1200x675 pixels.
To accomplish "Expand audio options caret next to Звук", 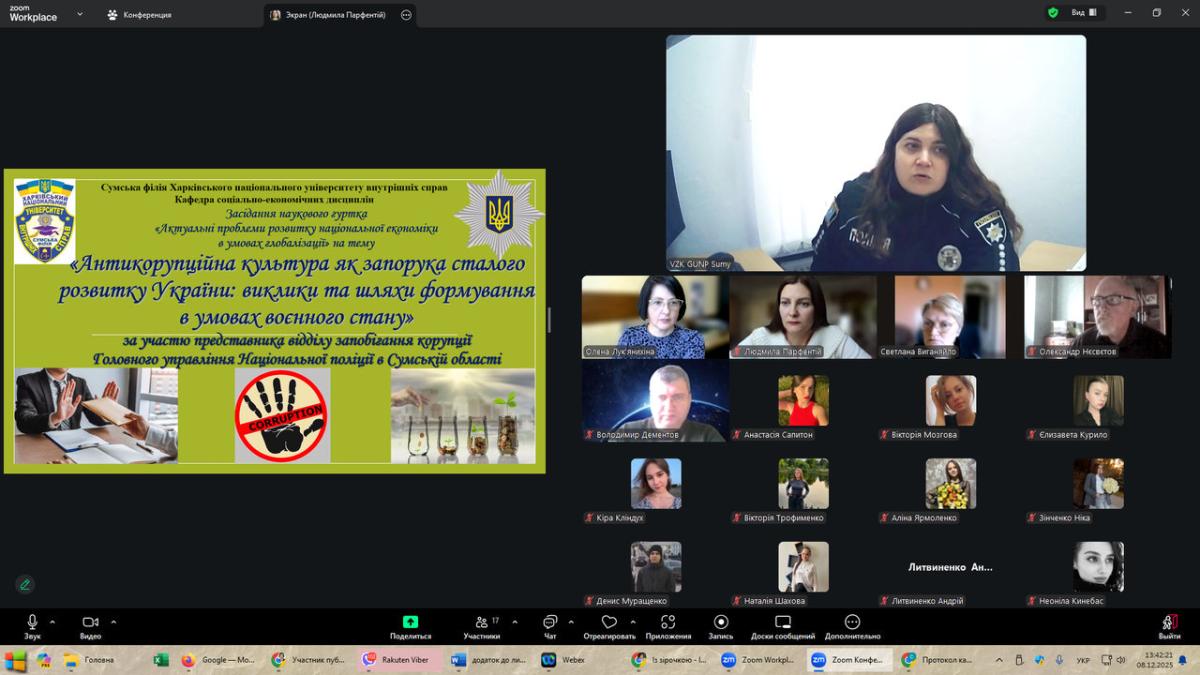I will [x=52, y=621].
